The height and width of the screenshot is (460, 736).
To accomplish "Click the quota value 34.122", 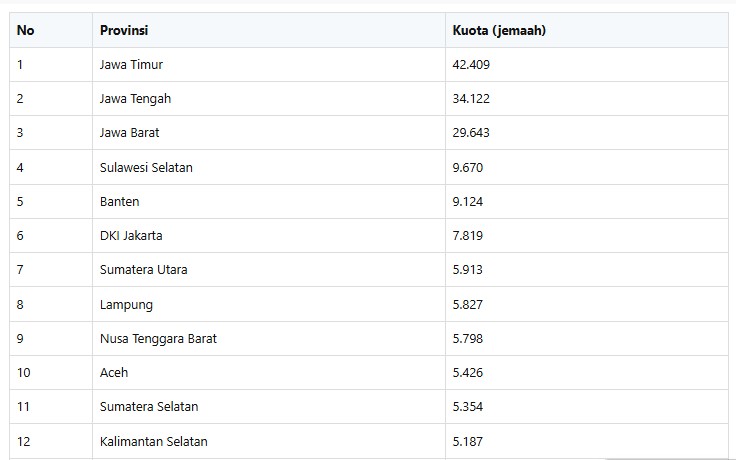I will 471,99.
